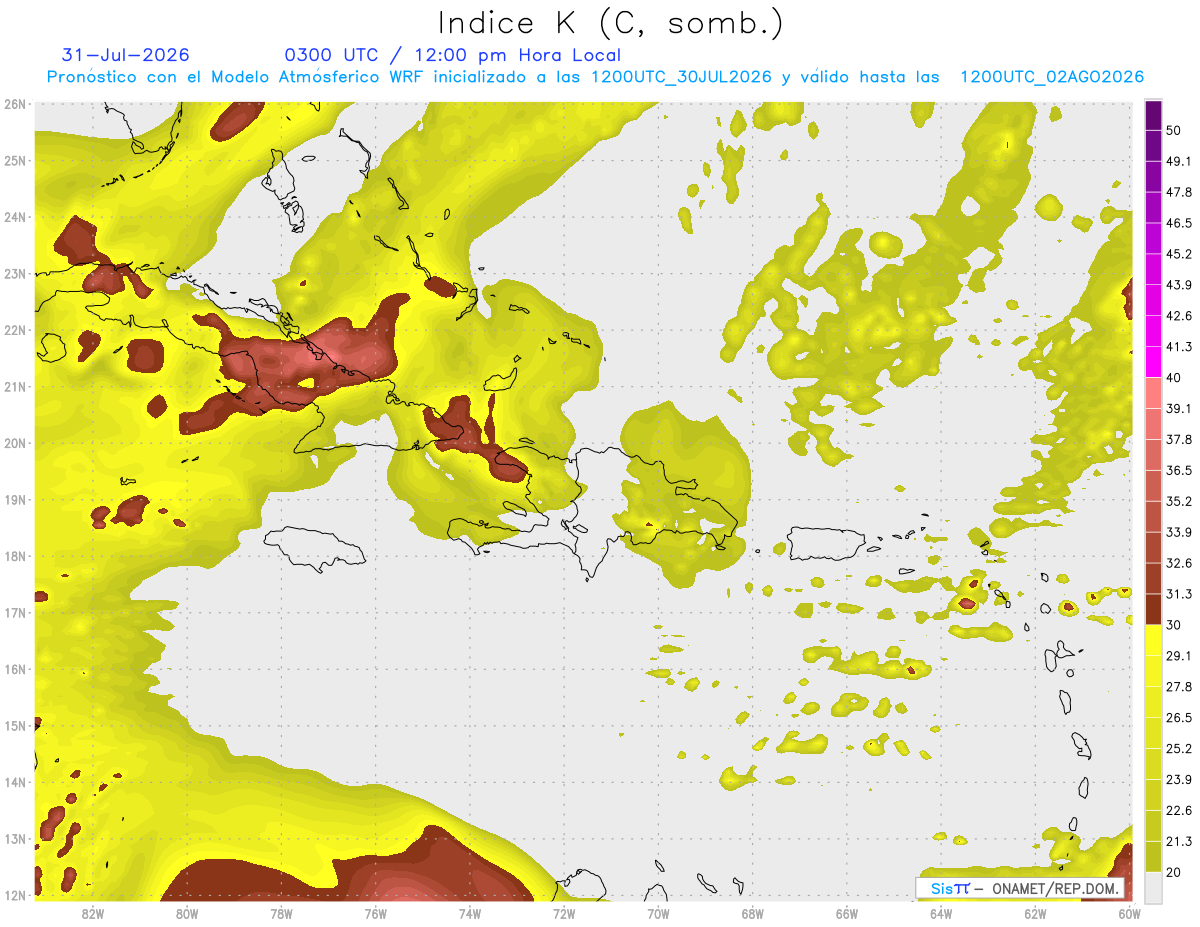Click legend value "25.2"
Image resolution: width=1200 pixels, height=927 pixels.
click(1179, 749)
